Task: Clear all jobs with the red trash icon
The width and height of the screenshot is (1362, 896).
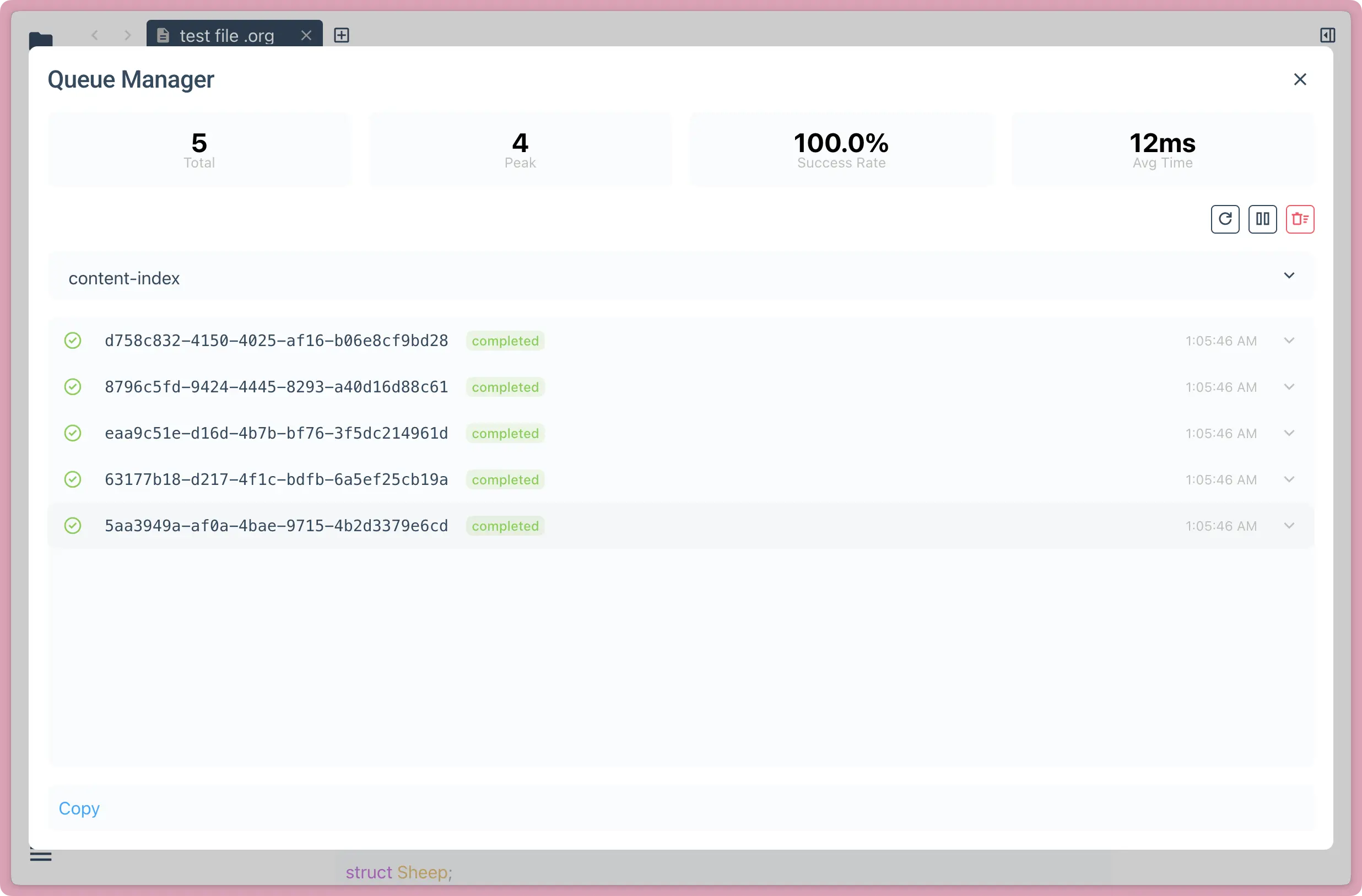Action: click(1300, 219)
